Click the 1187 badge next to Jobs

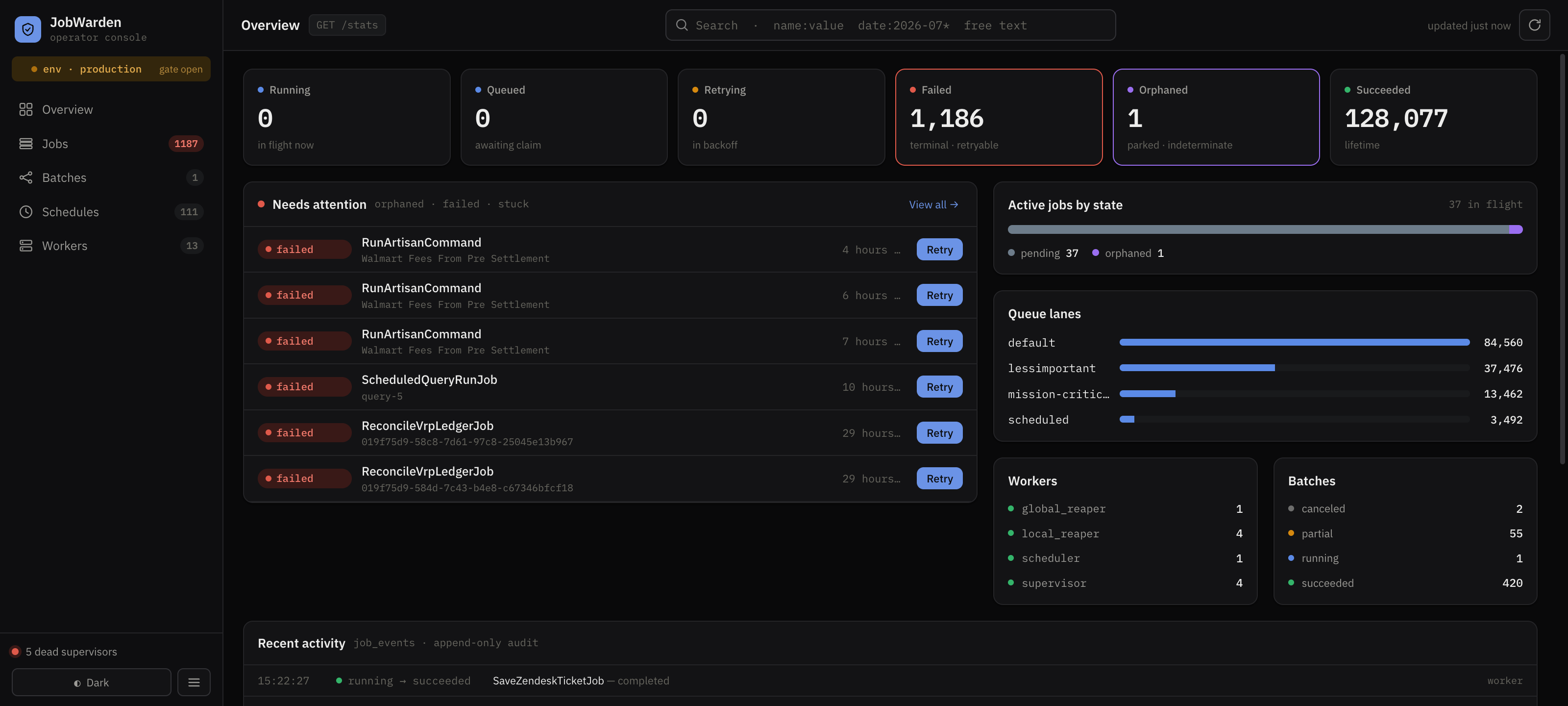pos(186,144)
